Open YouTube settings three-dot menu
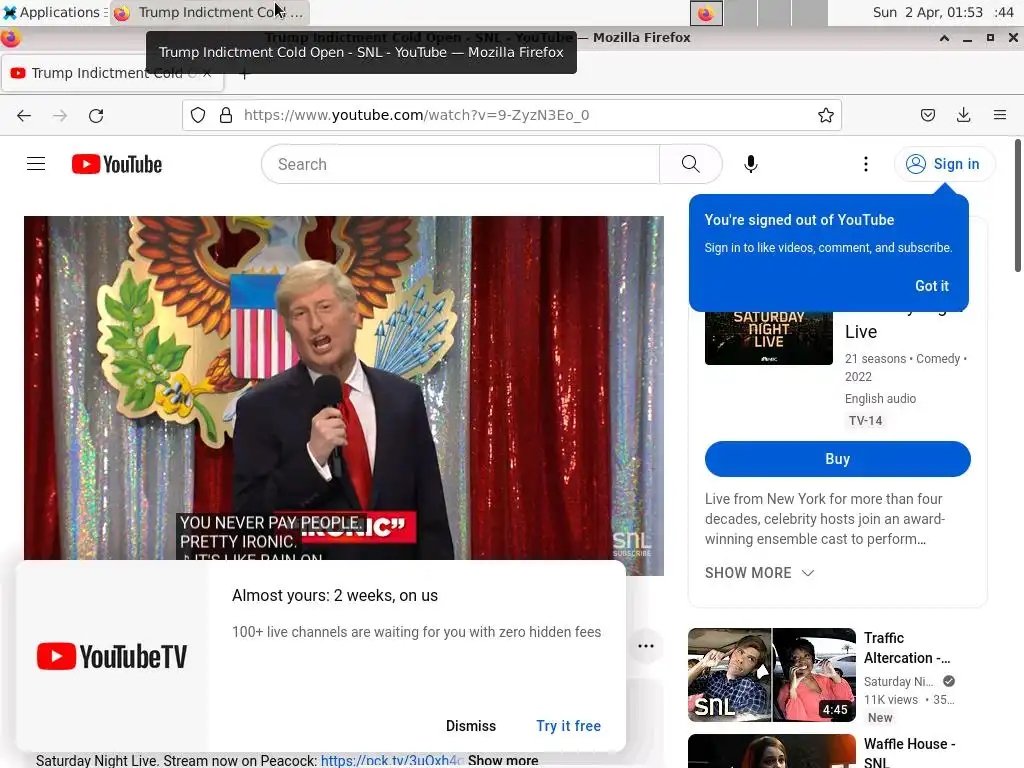 coord(866,164)
